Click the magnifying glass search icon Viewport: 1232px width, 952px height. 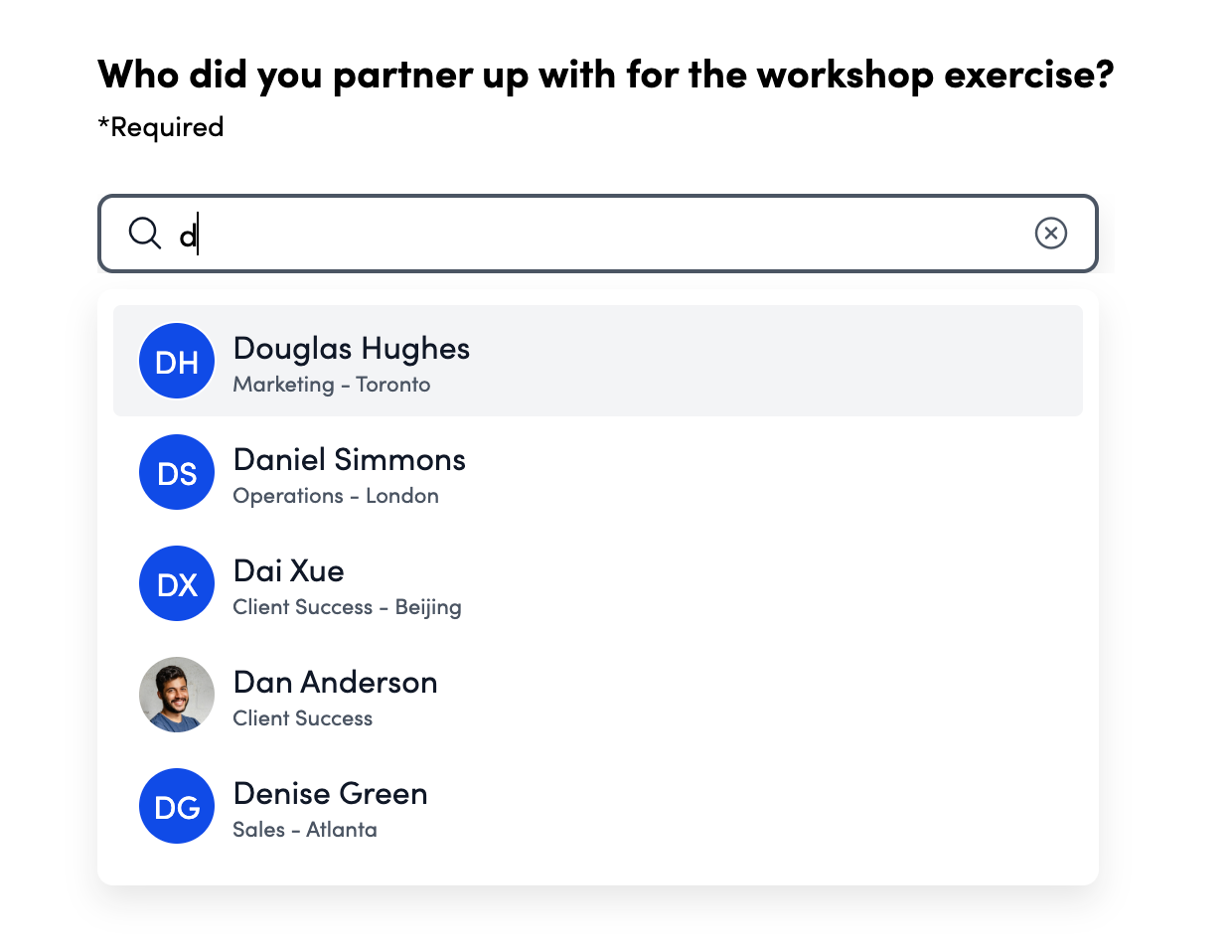tap(145, 234)
